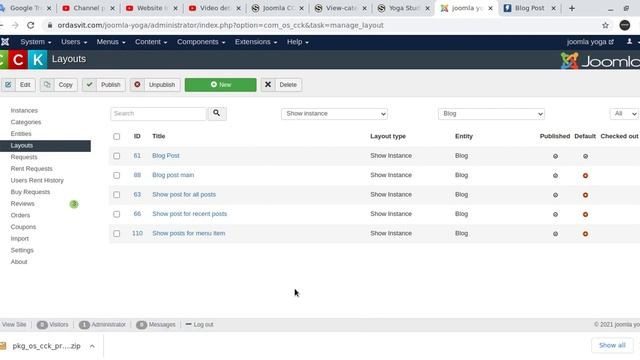Screen dimensions: 640x360
Task: Toggle published status for Show posts for menu item
Action: [x=555, y=234]
